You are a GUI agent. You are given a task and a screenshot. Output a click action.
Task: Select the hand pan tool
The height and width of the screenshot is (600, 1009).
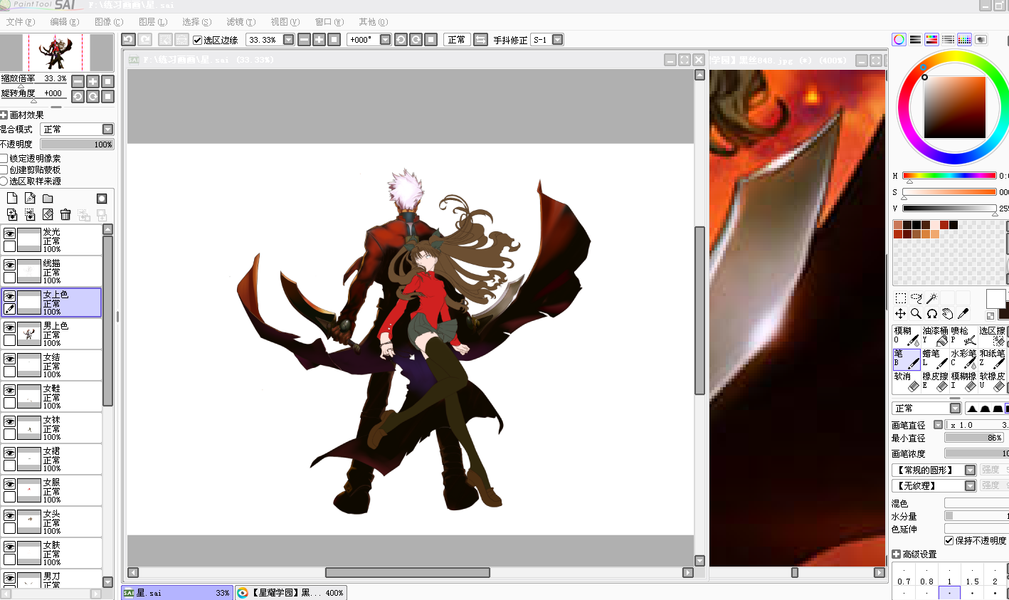pyautogui.click(x=947, y=314)
